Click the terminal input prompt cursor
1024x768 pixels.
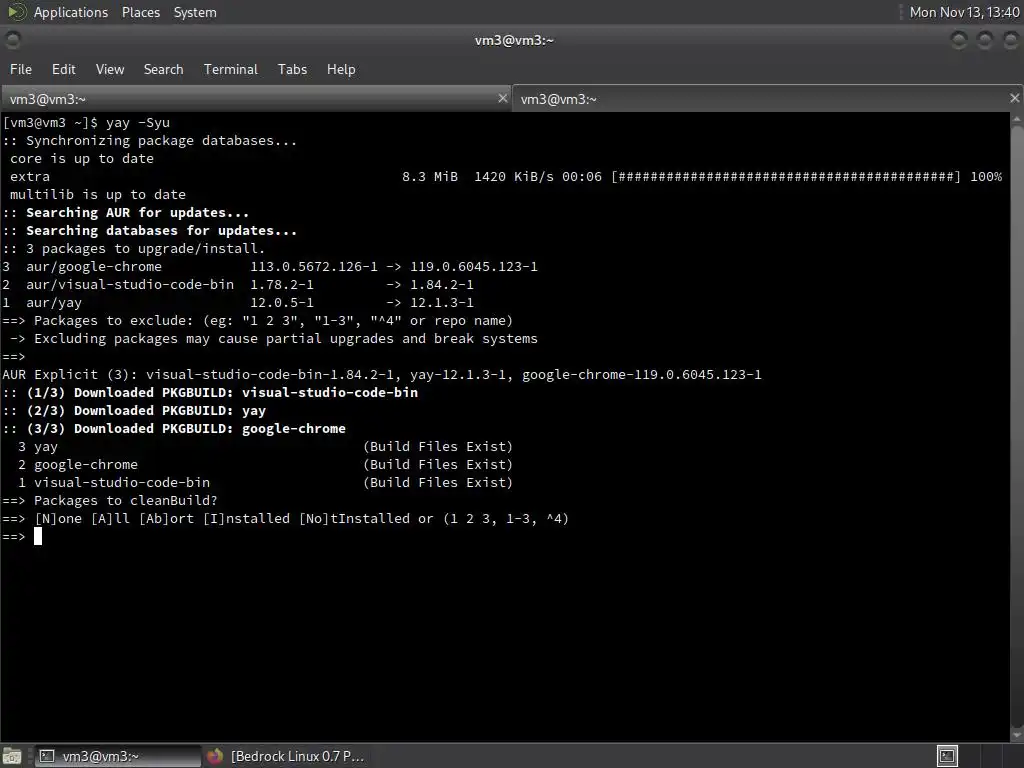click(x=38, y=536)
